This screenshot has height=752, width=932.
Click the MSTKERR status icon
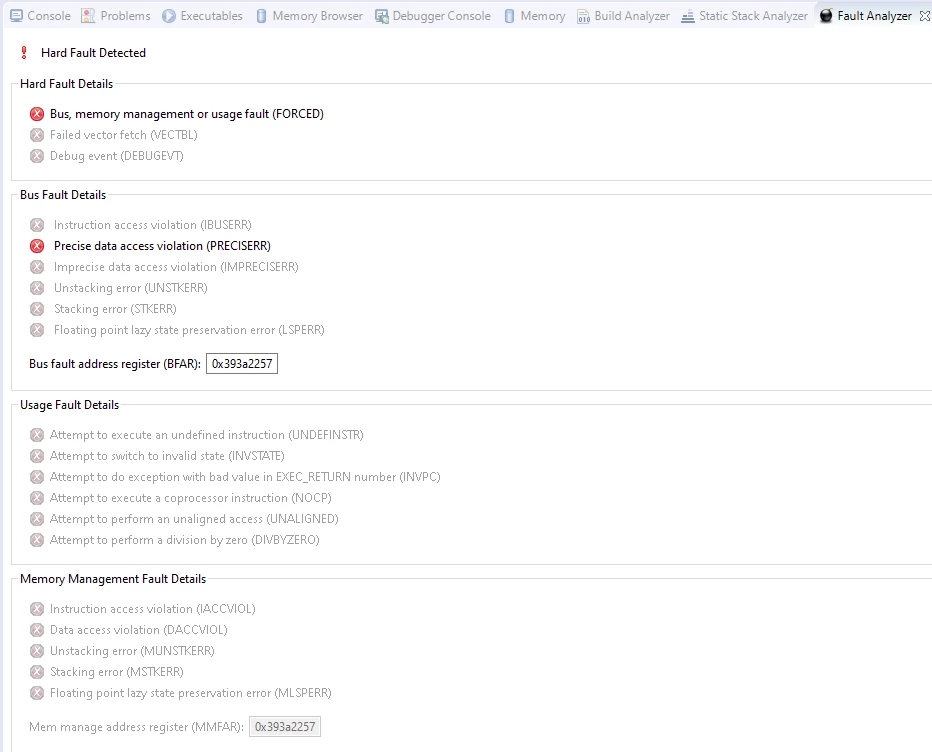click(37, 672)
